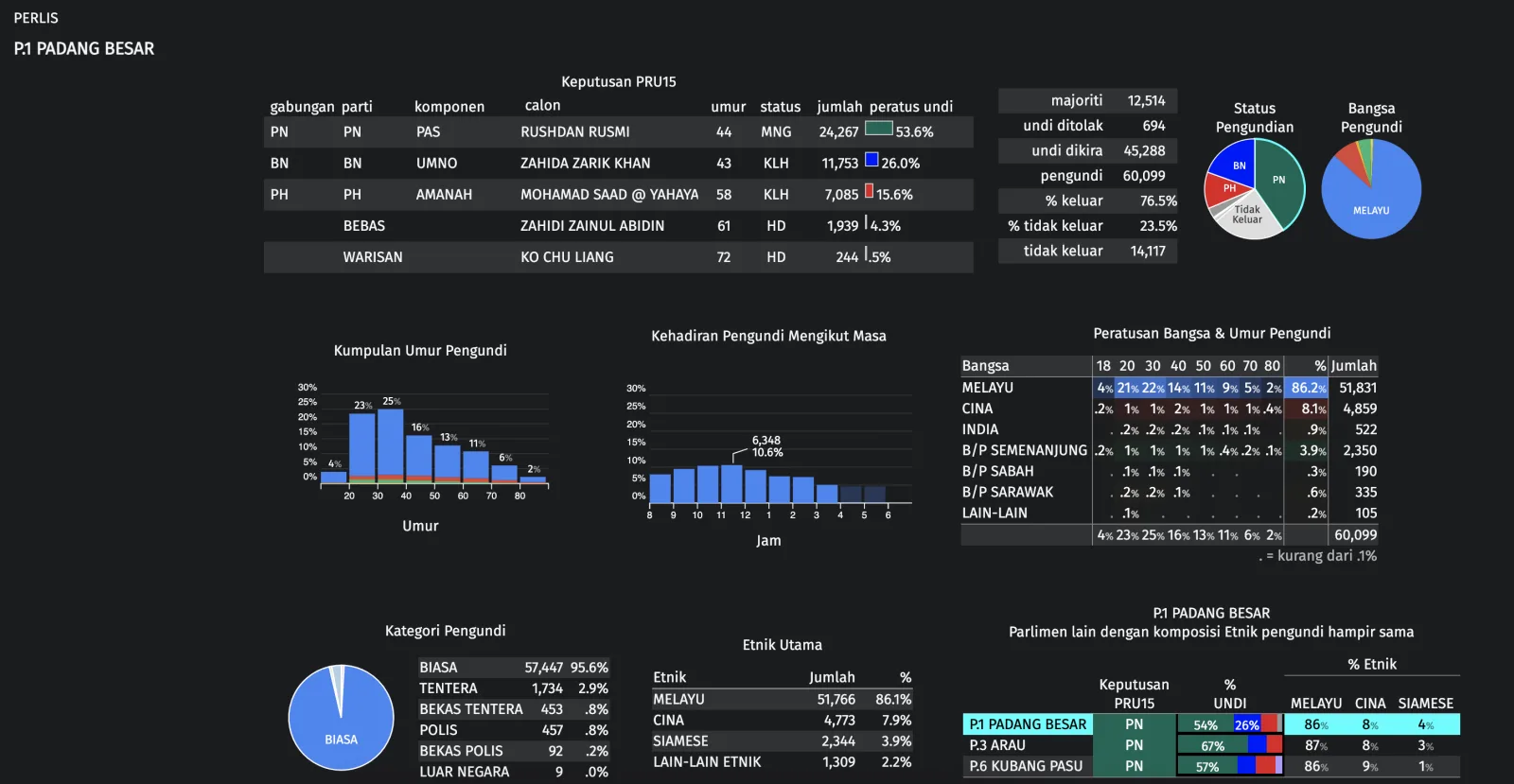Click the tidak keluar value 14,117
This screenshot has height=784, width=1514.
[x=1148, y=252]
